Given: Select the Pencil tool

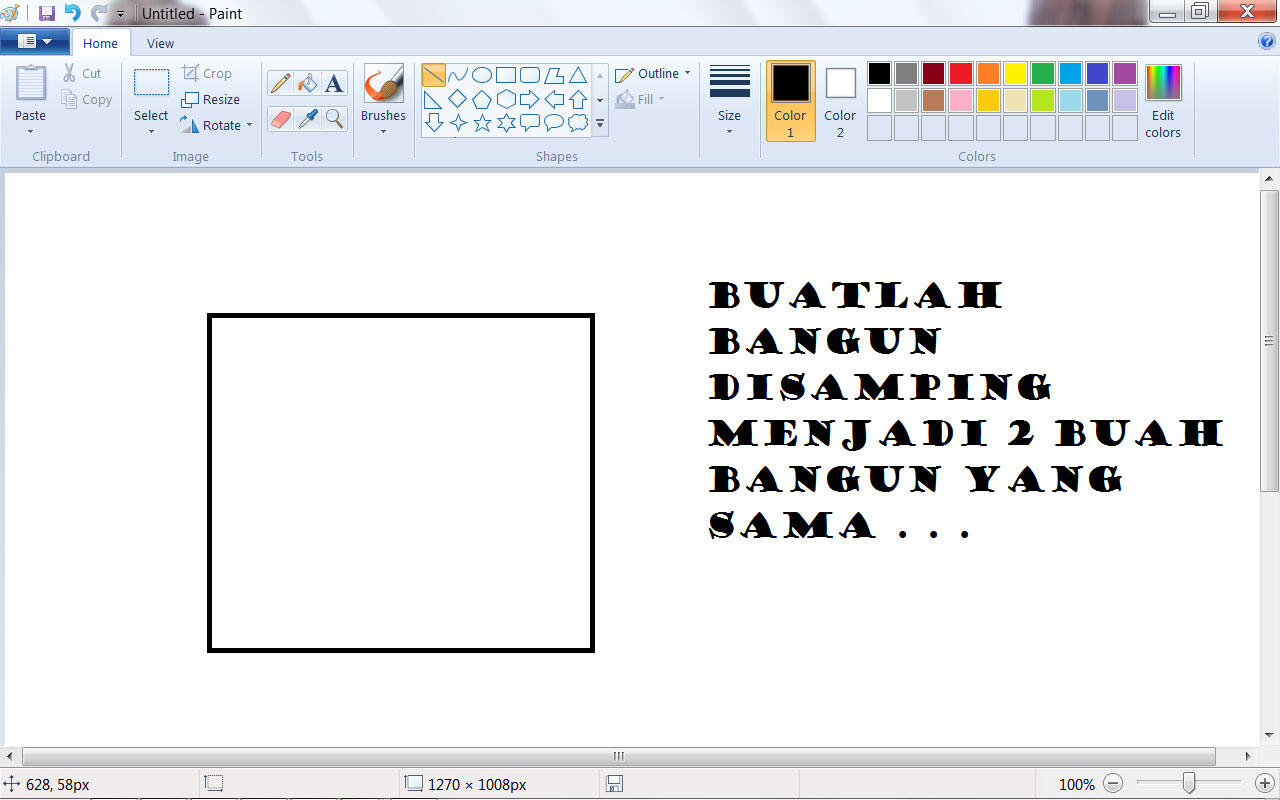Looking at the screenshot, I should point(280,84).
